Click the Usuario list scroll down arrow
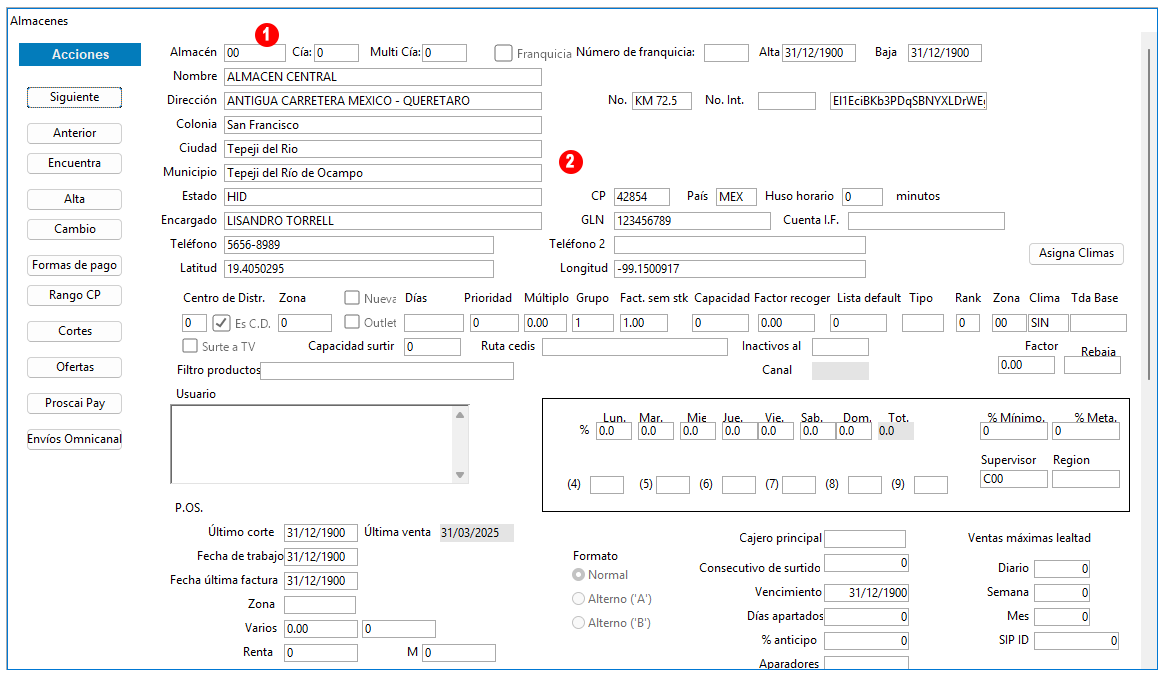1169x678 pixels. pyautogui.click(x=460, y=475)
